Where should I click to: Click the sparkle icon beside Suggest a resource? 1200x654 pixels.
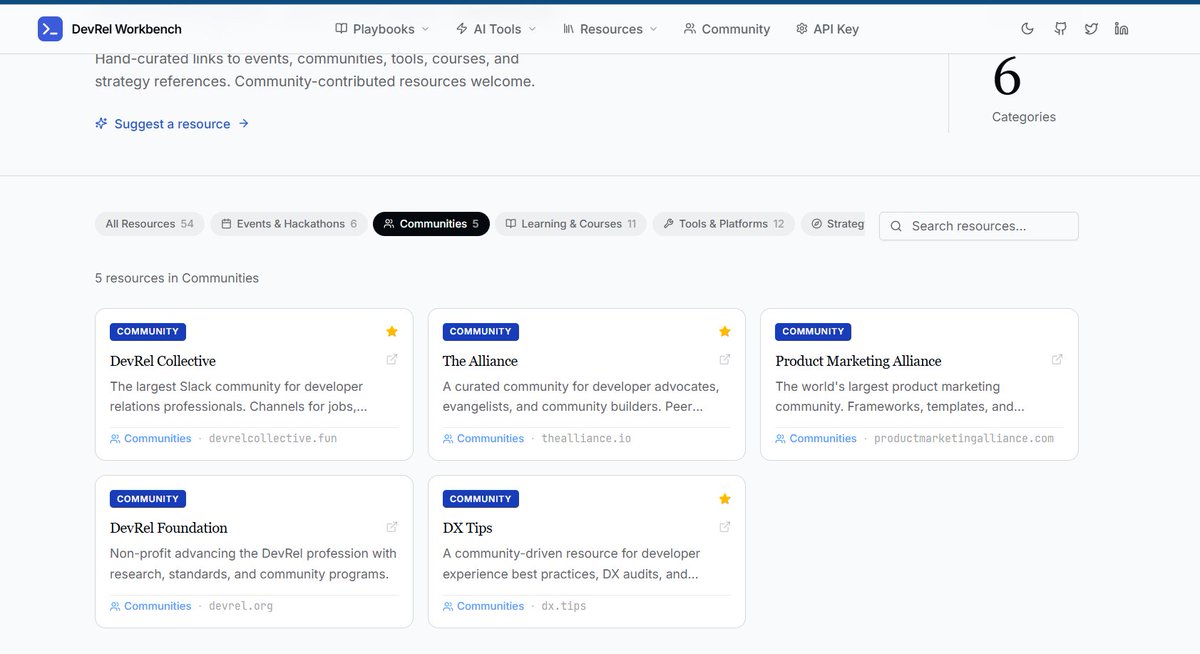[x=101, y=124]
